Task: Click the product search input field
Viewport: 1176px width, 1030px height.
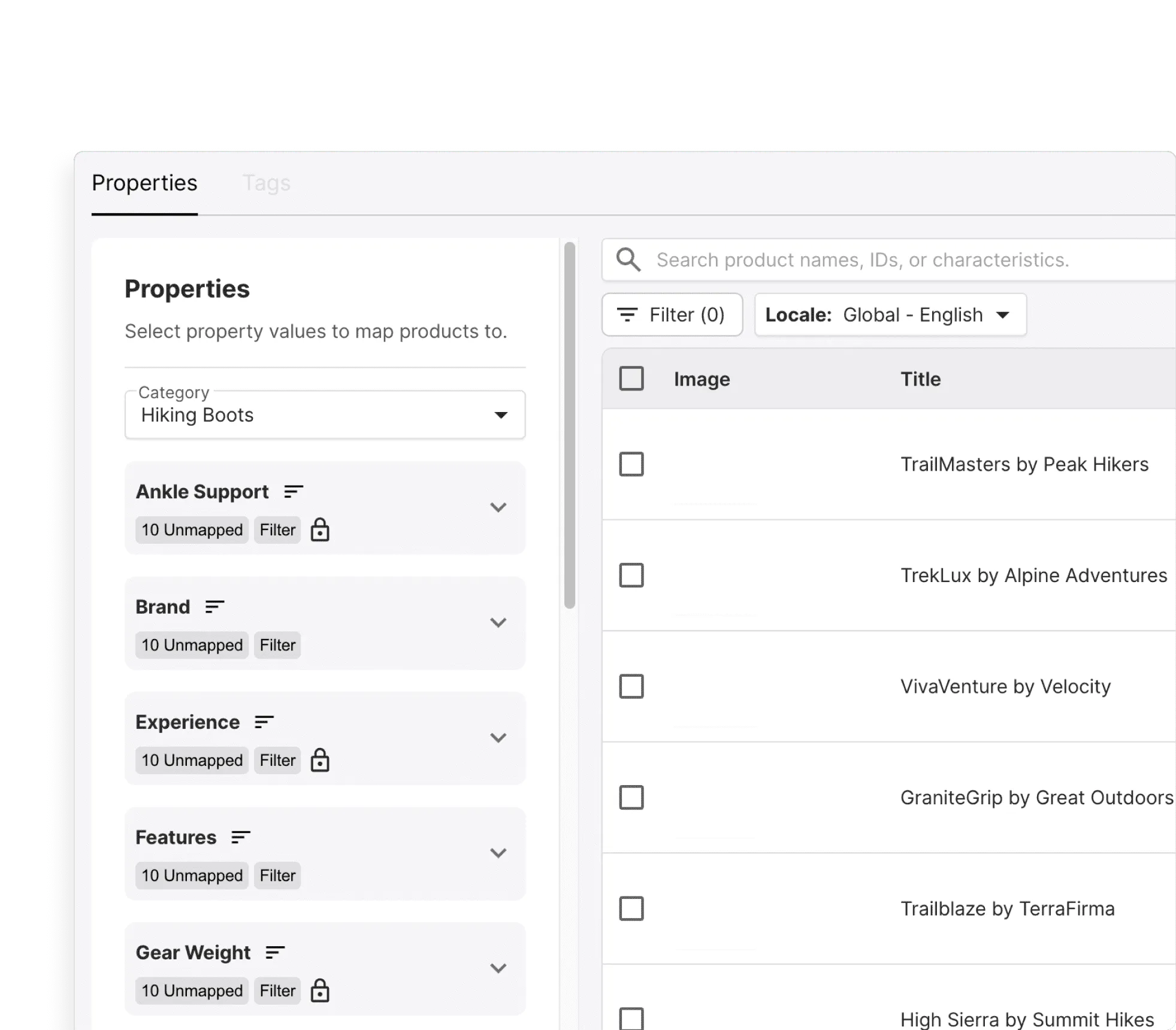Action: (x=863, y=259)
